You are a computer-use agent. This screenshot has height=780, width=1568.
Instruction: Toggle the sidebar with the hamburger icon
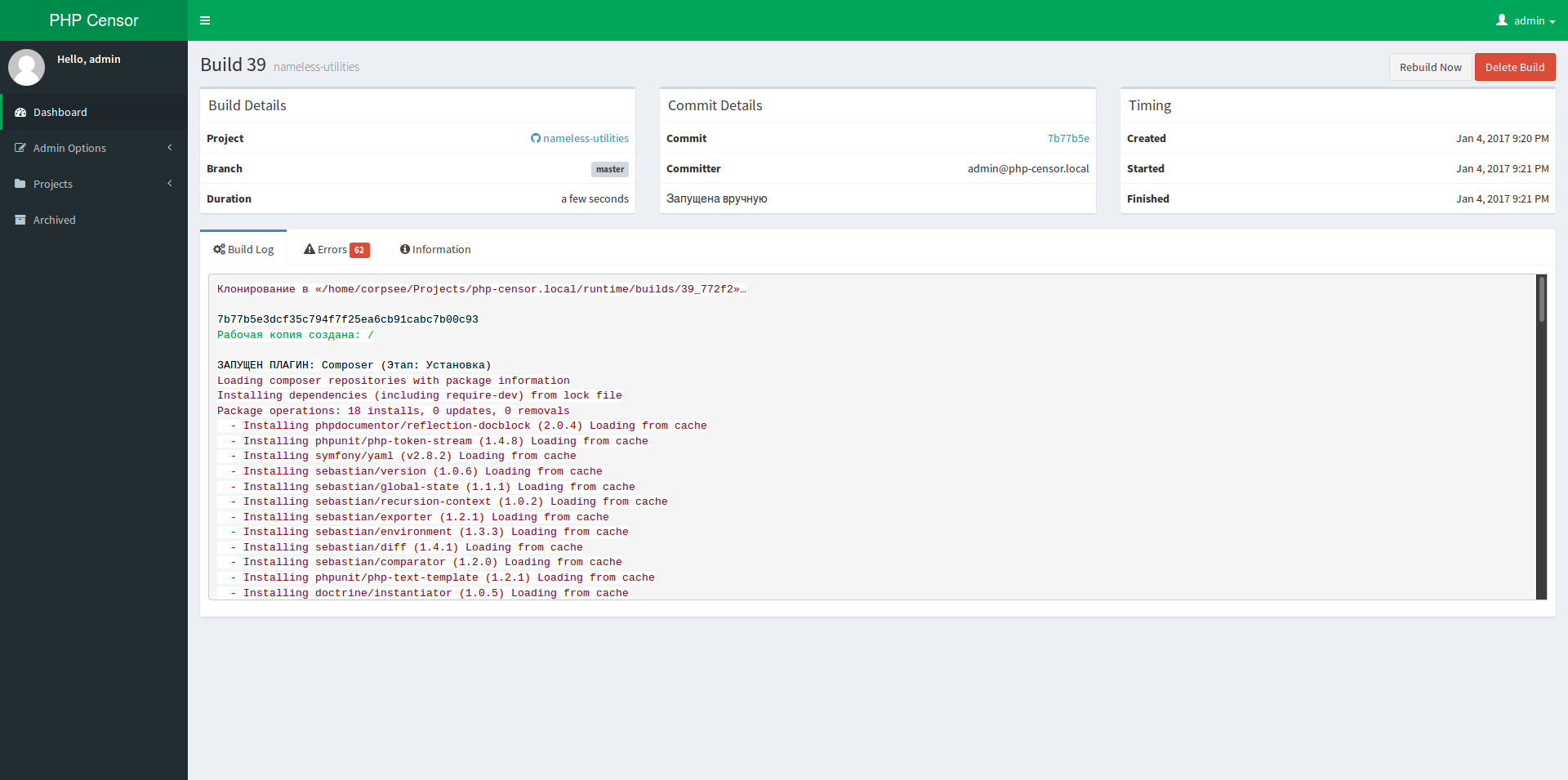click(x=205, y=20)
